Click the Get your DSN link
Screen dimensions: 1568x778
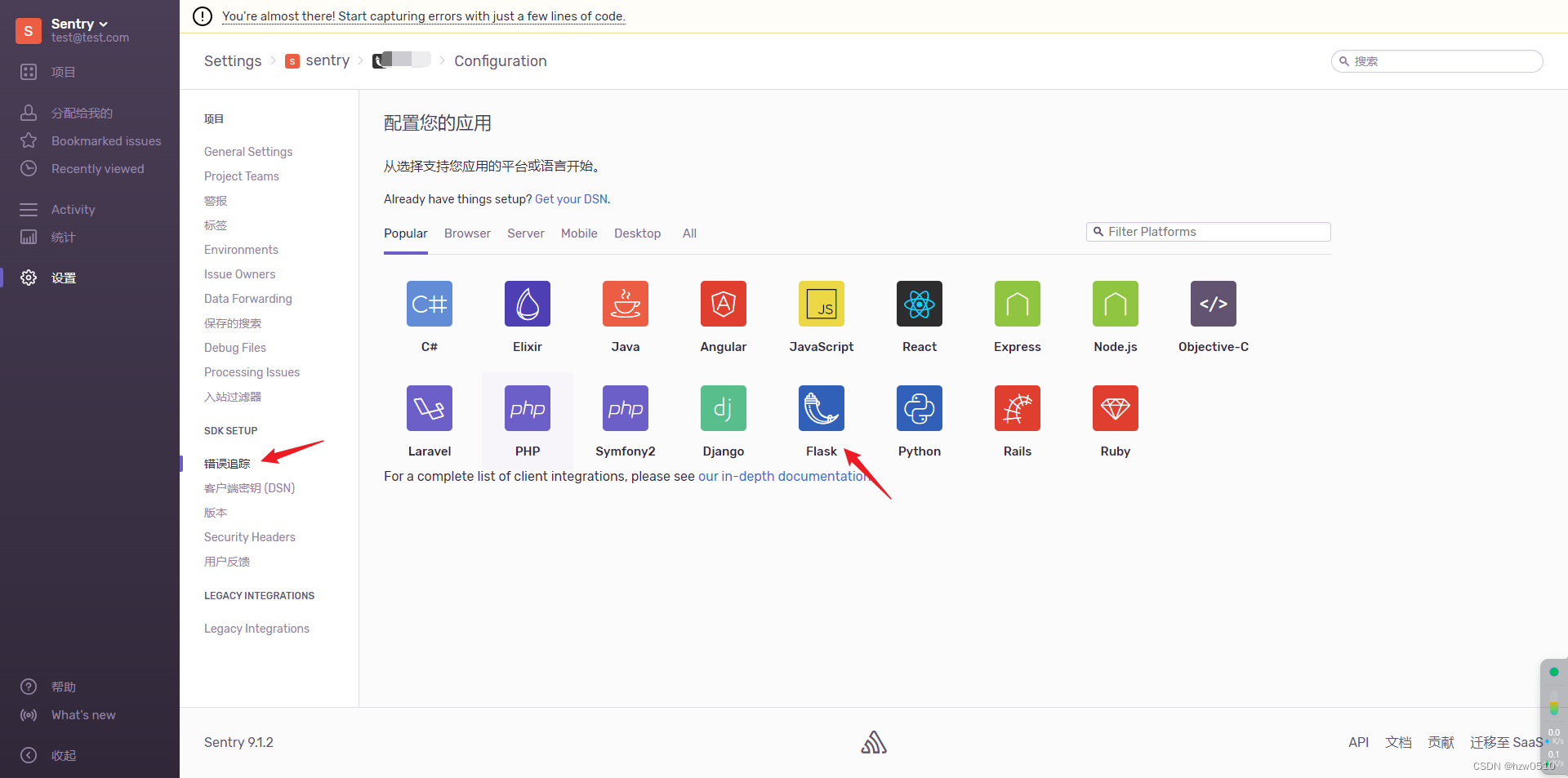pyautogui.click(x=571, y=199)
